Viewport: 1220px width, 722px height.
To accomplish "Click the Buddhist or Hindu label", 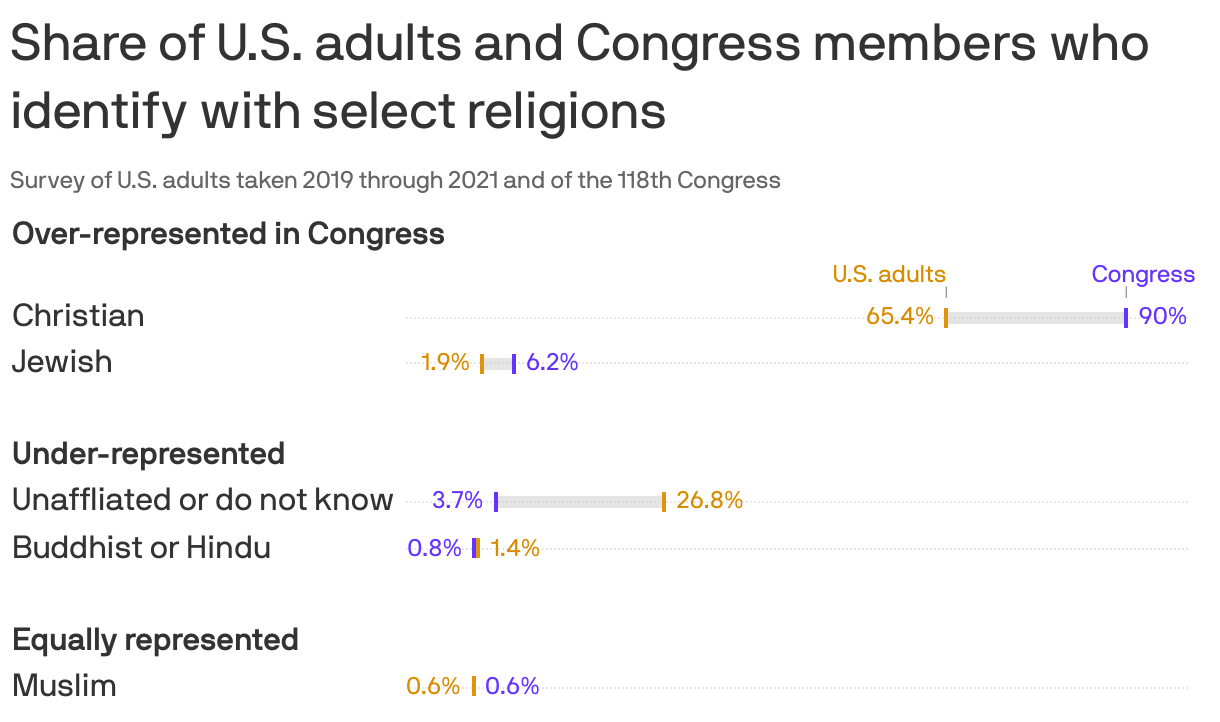I will tap(141, 548).
